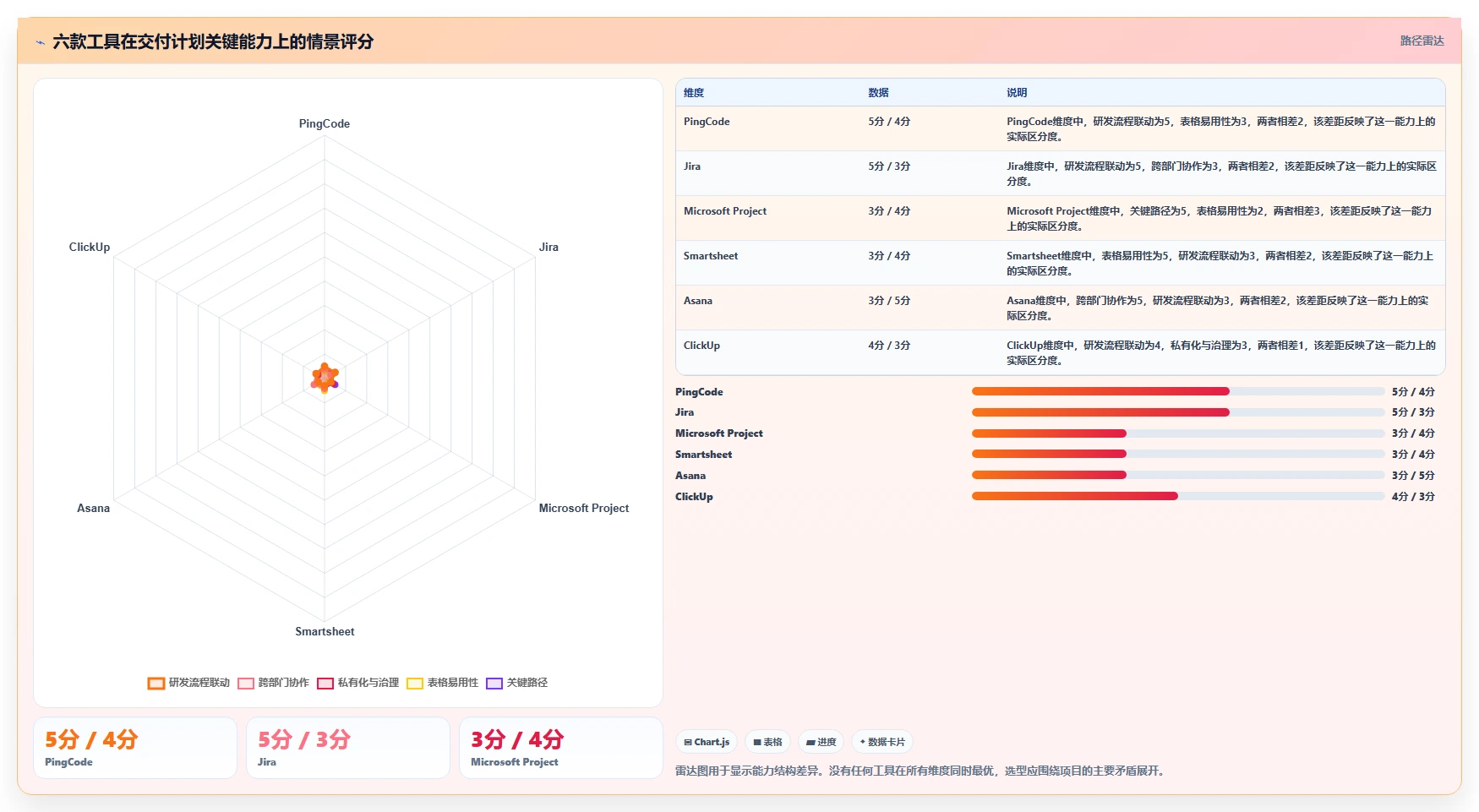Click the Smartsheet radar axis label

325,631
